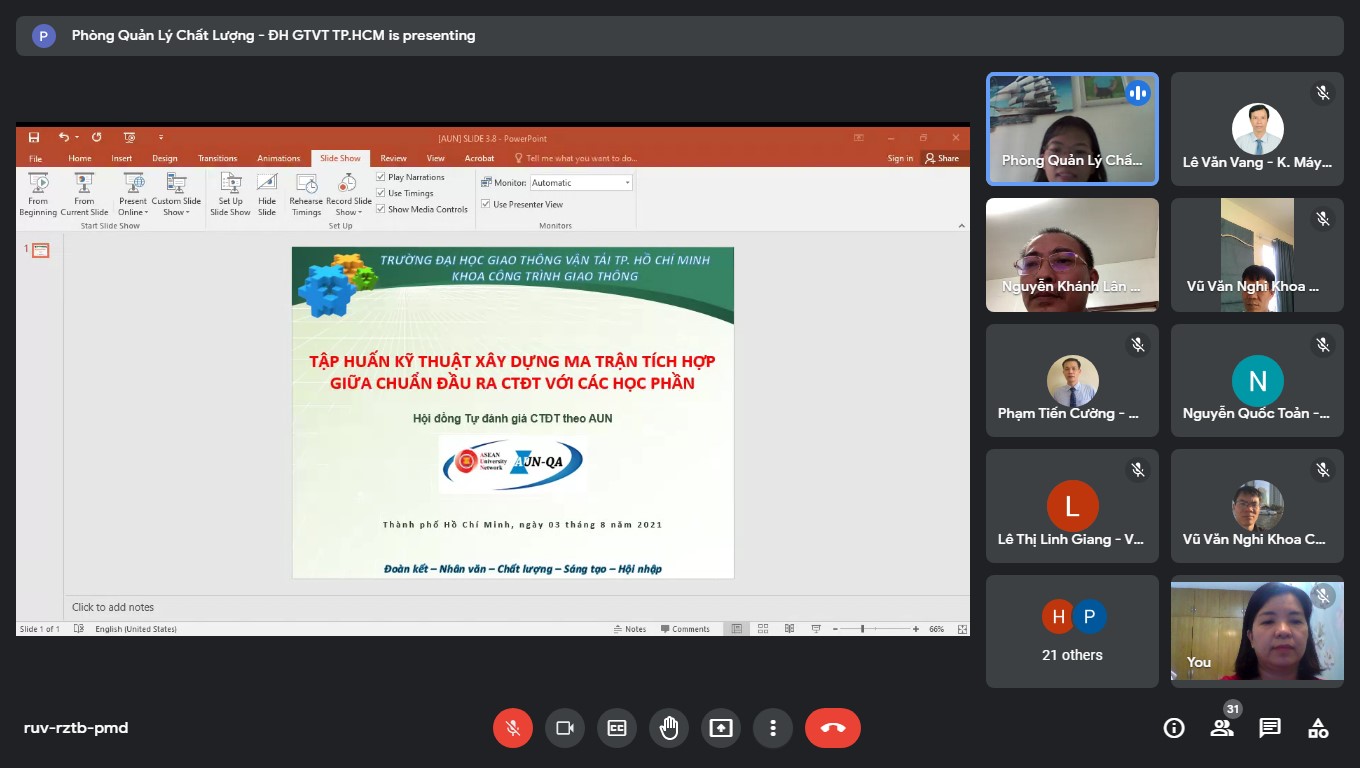The width and height of the screenshot is (1360, 768).
Task: Unmute the microphone in the call bar
Action: coord(513,728)
